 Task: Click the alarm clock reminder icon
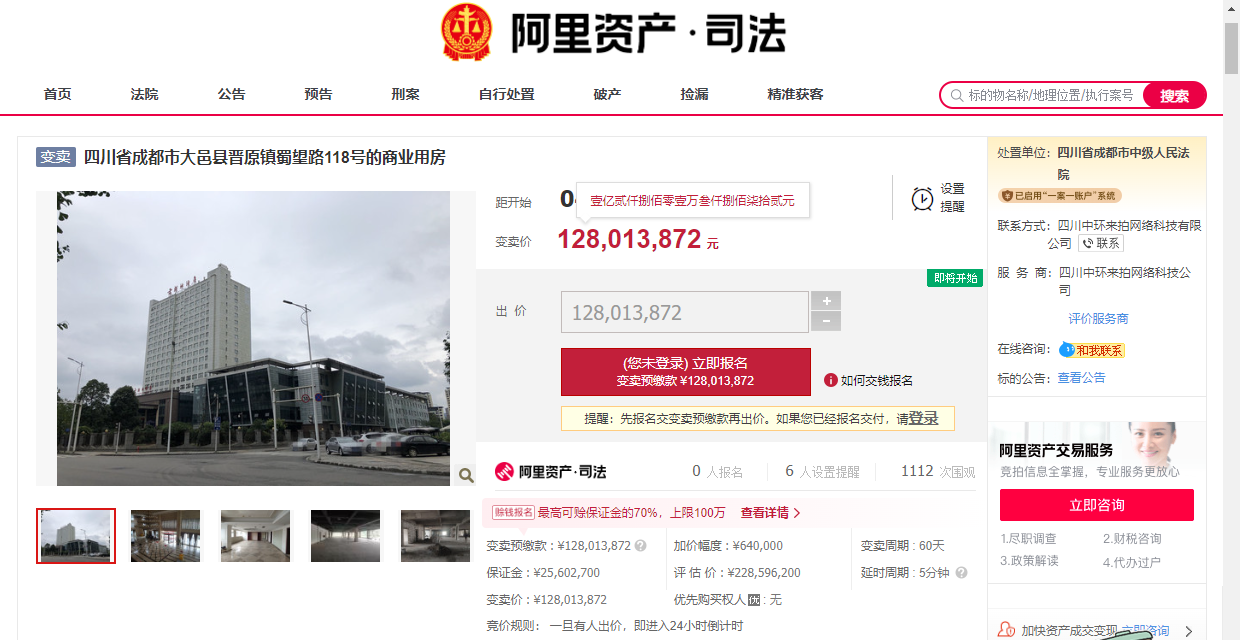tap(922, 198)
